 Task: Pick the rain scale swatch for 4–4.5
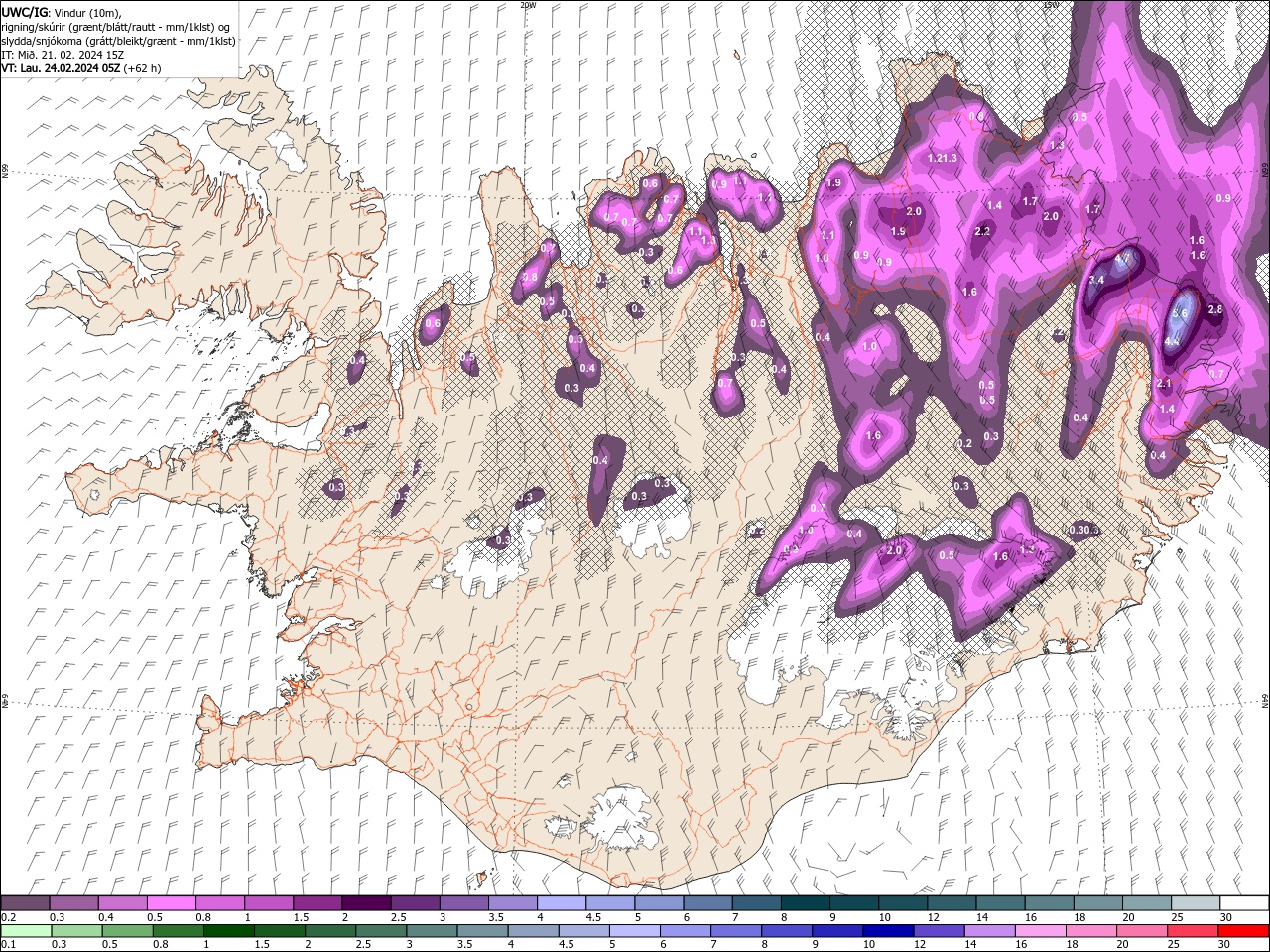point(534,931)
